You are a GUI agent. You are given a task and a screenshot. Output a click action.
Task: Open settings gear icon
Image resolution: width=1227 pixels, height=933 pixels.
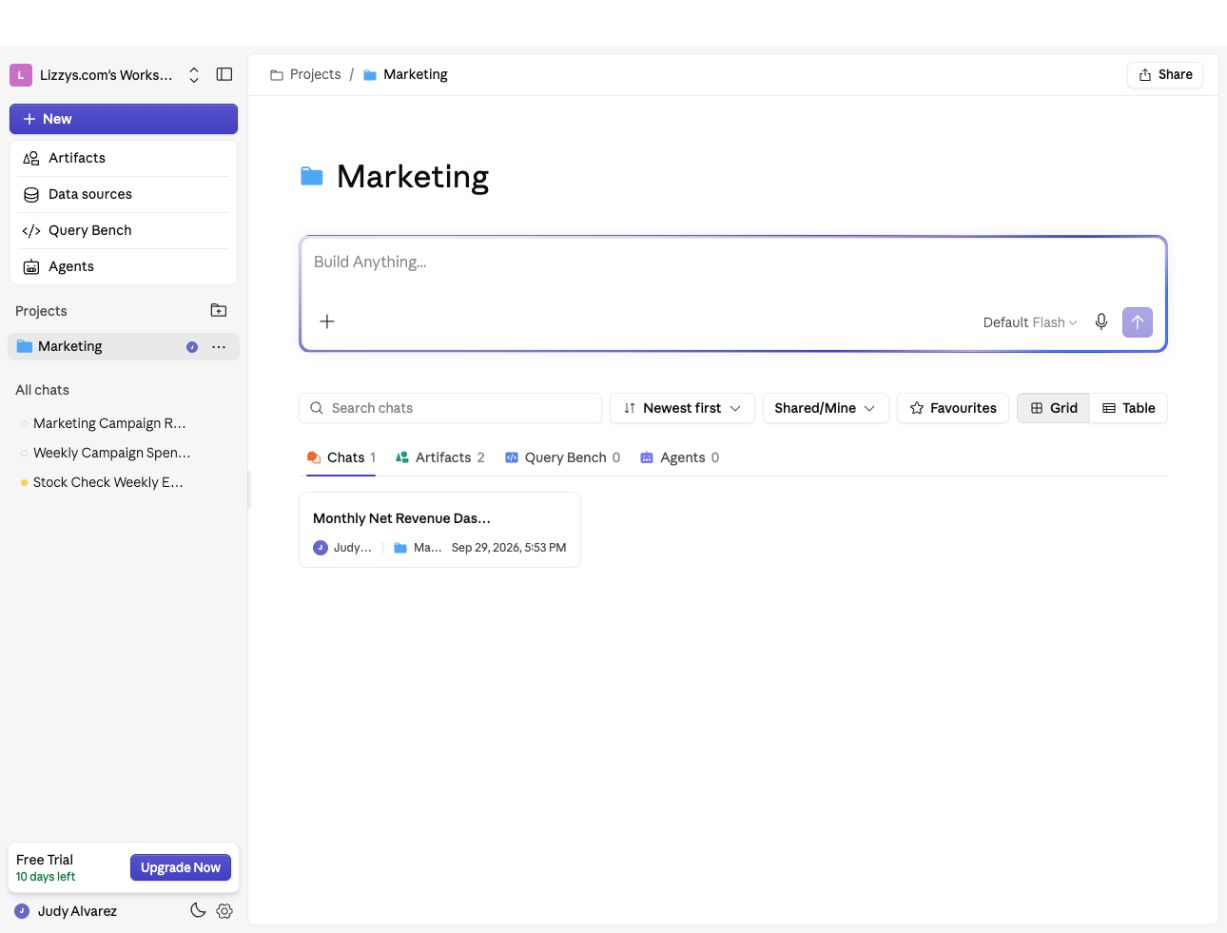coord(224,911)
